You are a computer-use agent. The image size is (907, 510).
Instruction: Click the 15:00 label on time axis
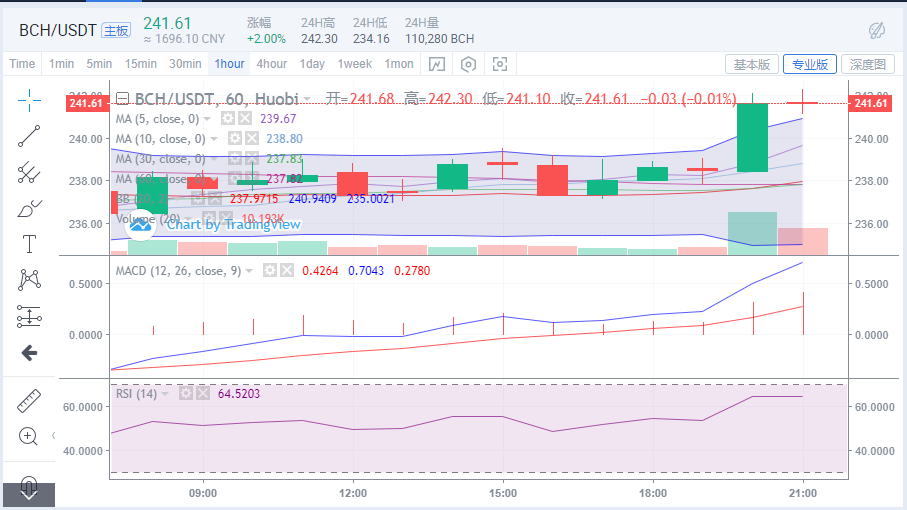[503, 493]
